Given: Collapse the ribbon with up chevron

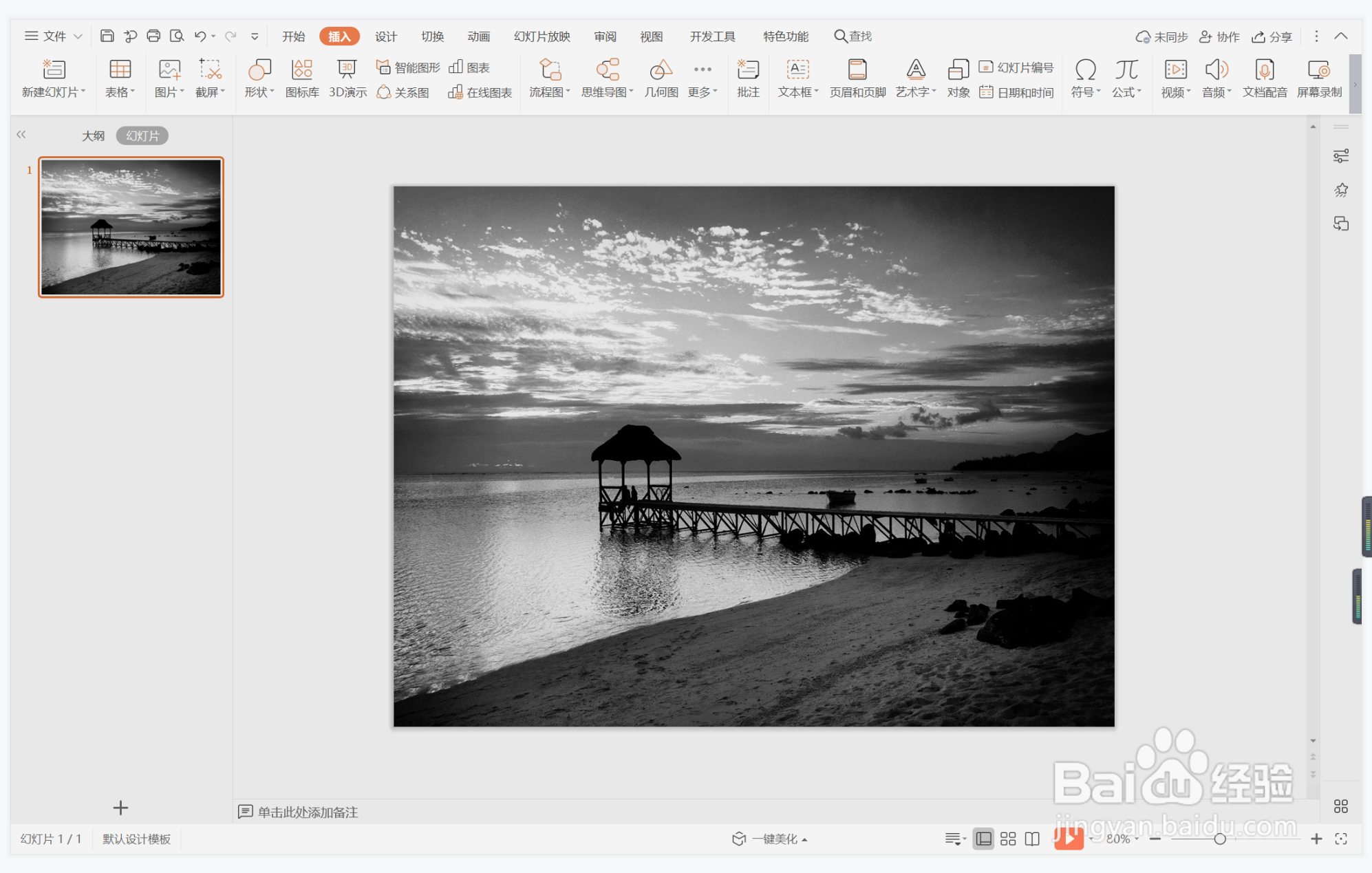Looking at the screenshot, I should pyautogui.click(x=1341, y=36).
